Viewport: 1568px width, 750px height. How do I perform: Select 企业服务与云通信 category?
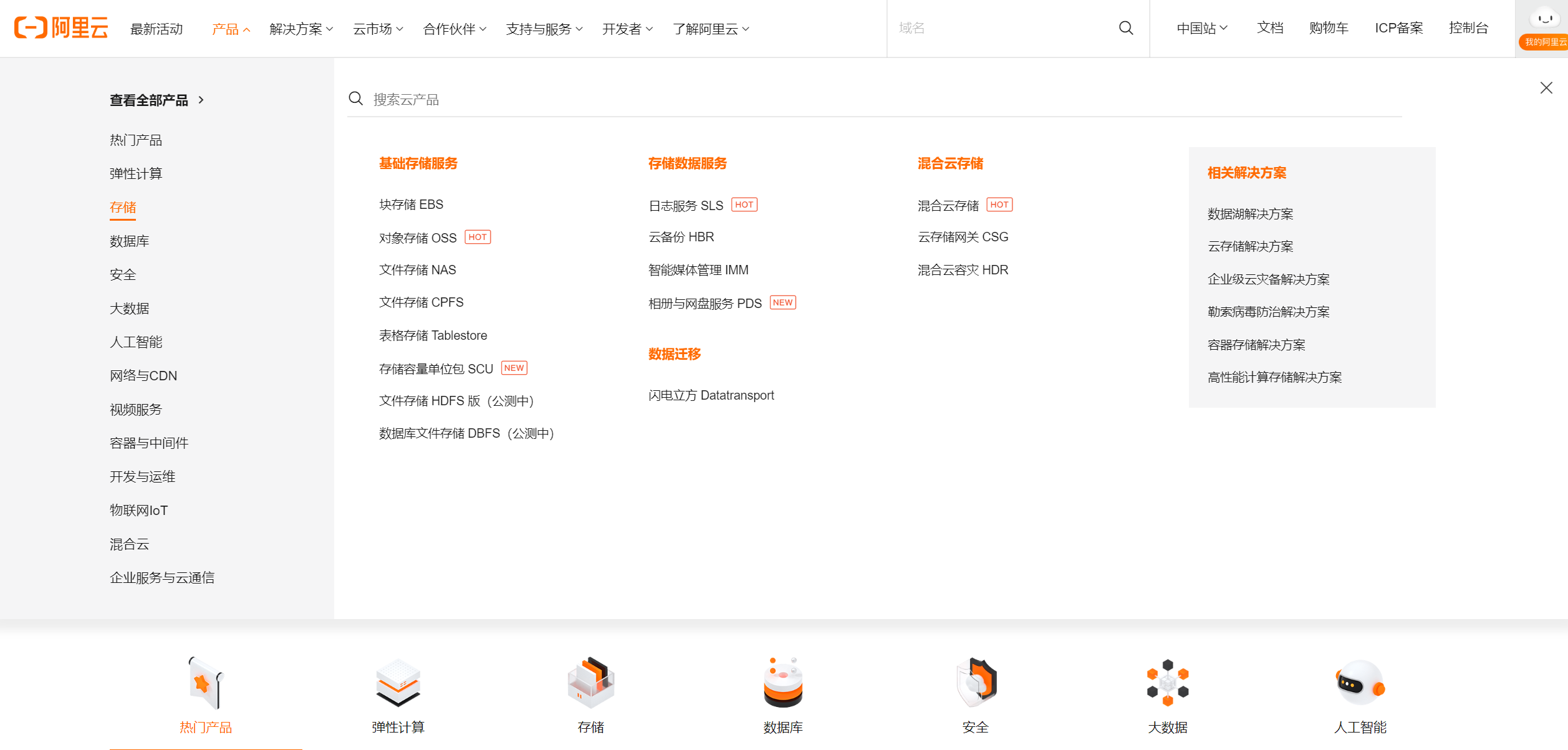162,578
